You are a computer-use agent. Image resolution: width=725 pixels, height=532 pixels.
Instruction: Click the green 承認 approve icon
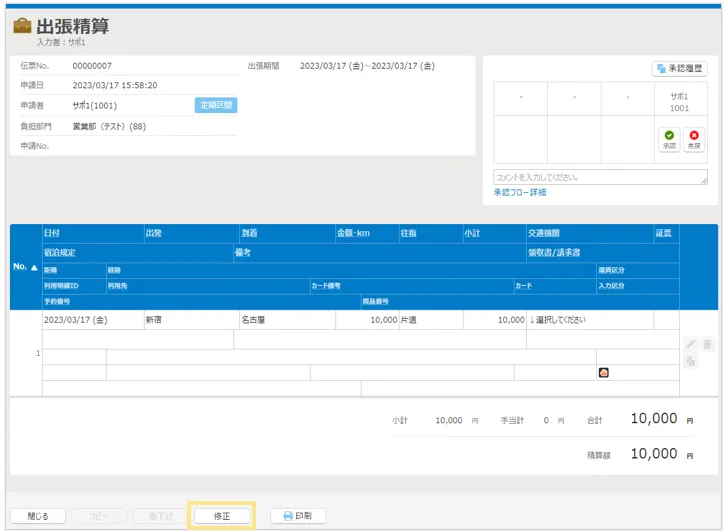coord(669,135)
